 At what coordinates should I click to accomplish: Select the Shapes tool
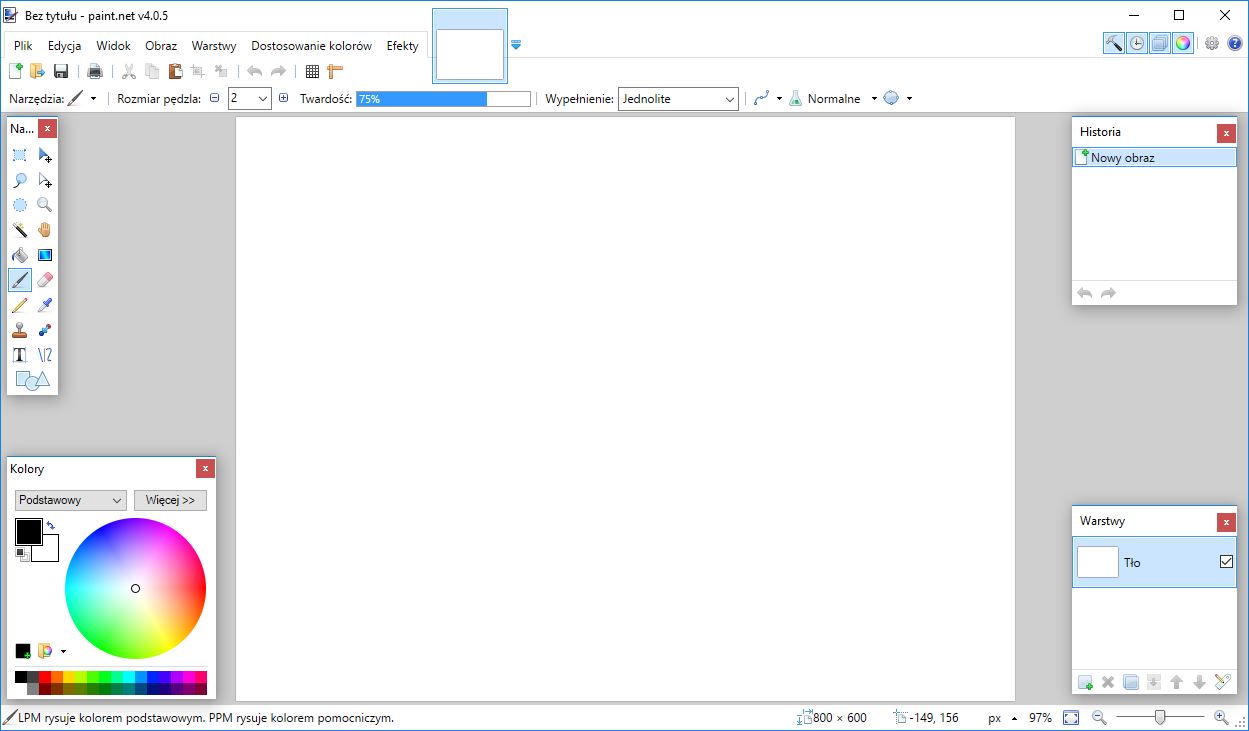32,380
